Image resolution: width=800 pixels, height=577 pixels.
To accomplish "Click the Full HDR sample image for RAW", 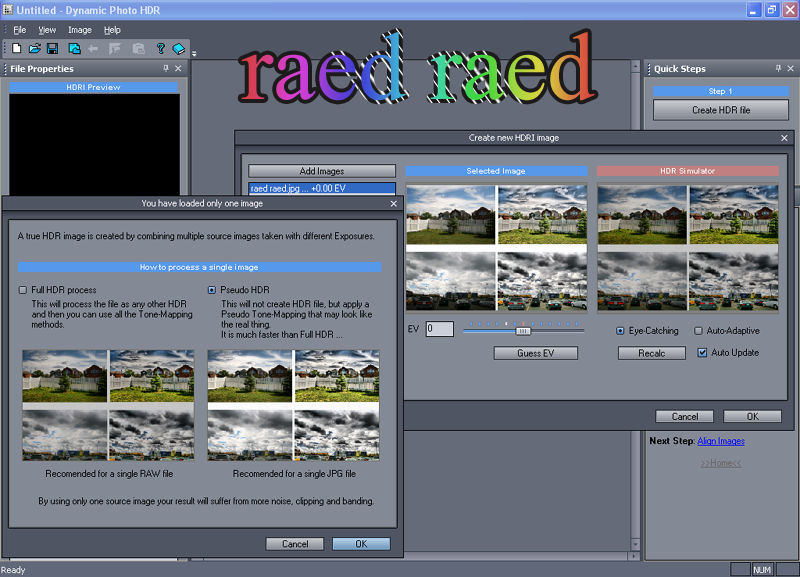I will coord(108,405).
